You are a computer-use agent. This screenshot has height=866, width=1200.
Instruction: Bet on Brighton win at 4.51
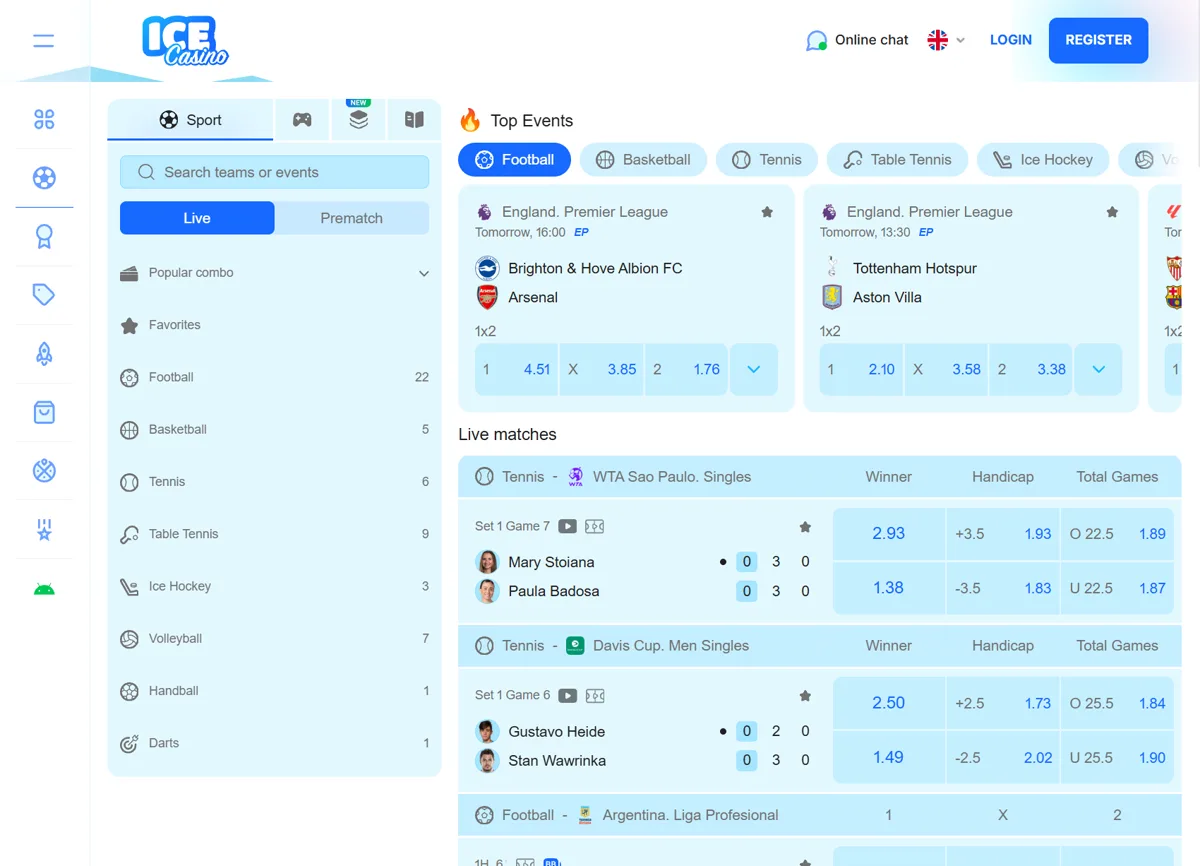[x=516, y=369]
